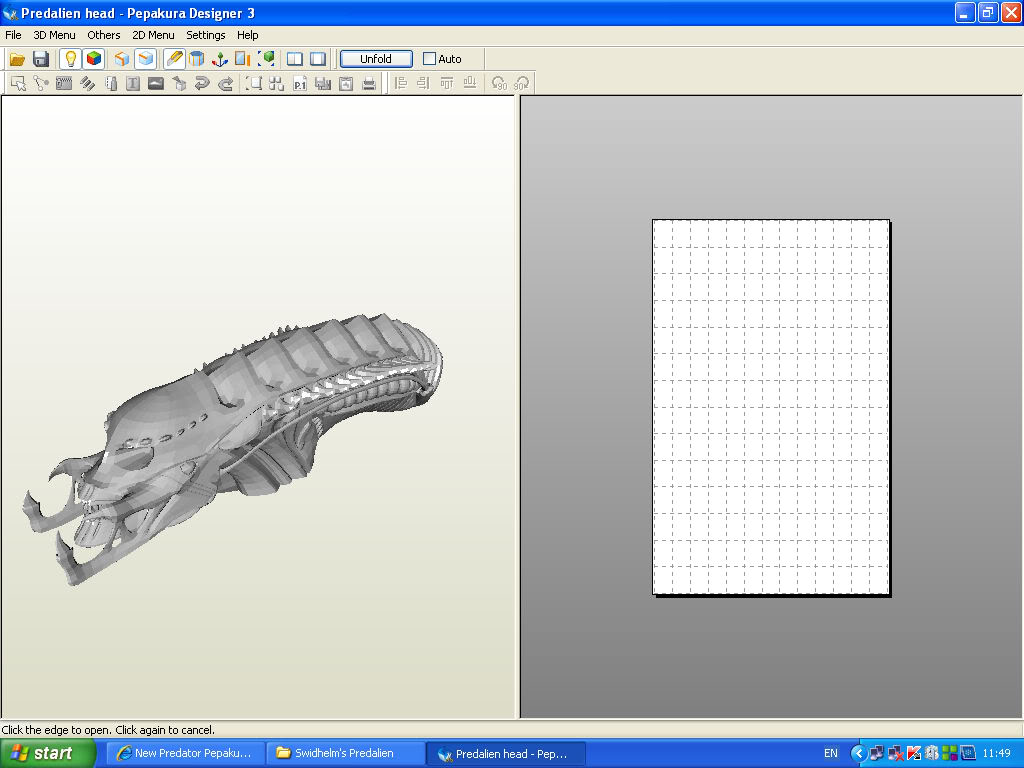Open the File menu

tap(13, 35)
